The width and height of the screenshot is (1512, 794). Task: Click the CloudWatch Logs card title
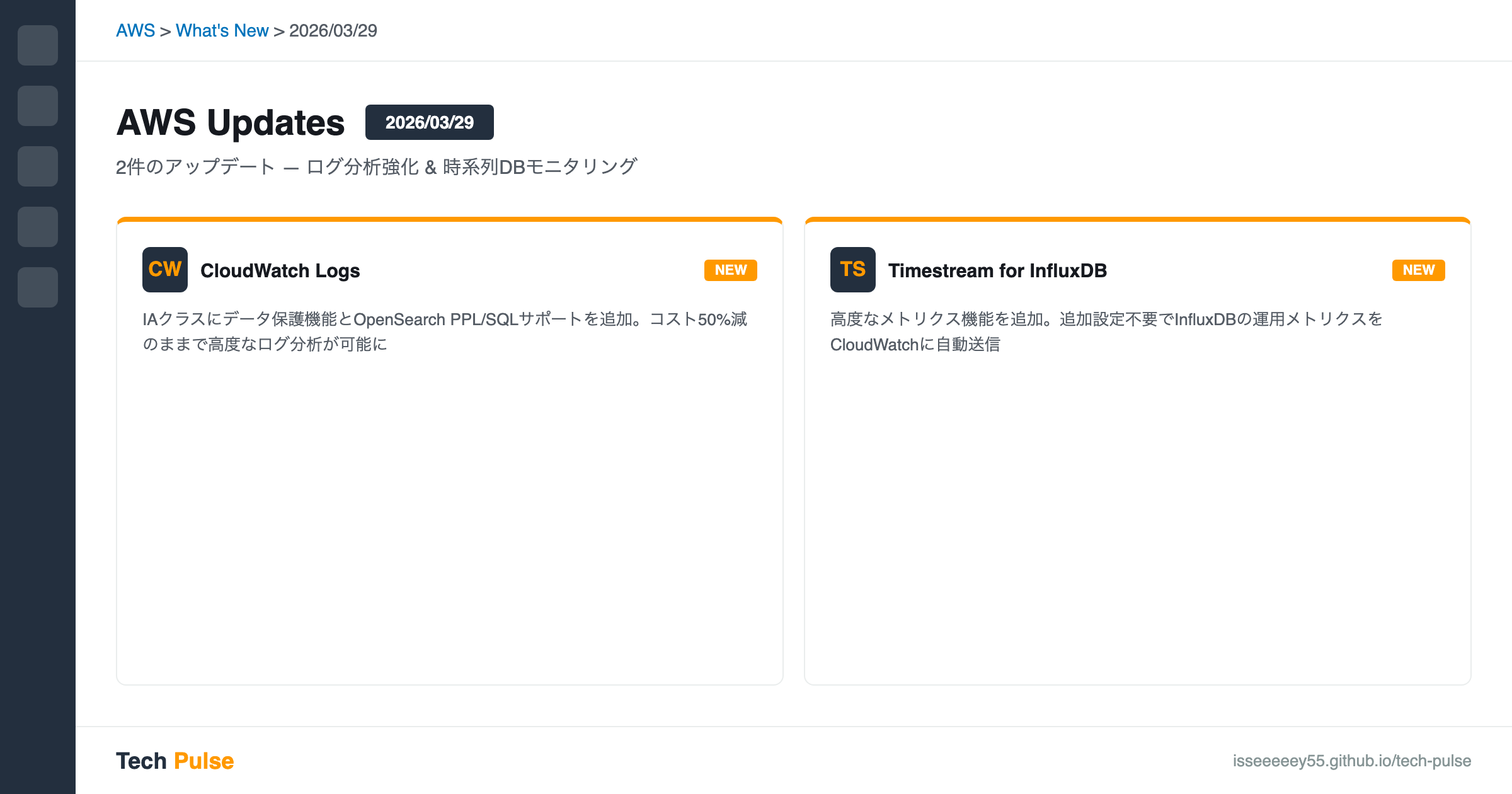tap(280, 270)
